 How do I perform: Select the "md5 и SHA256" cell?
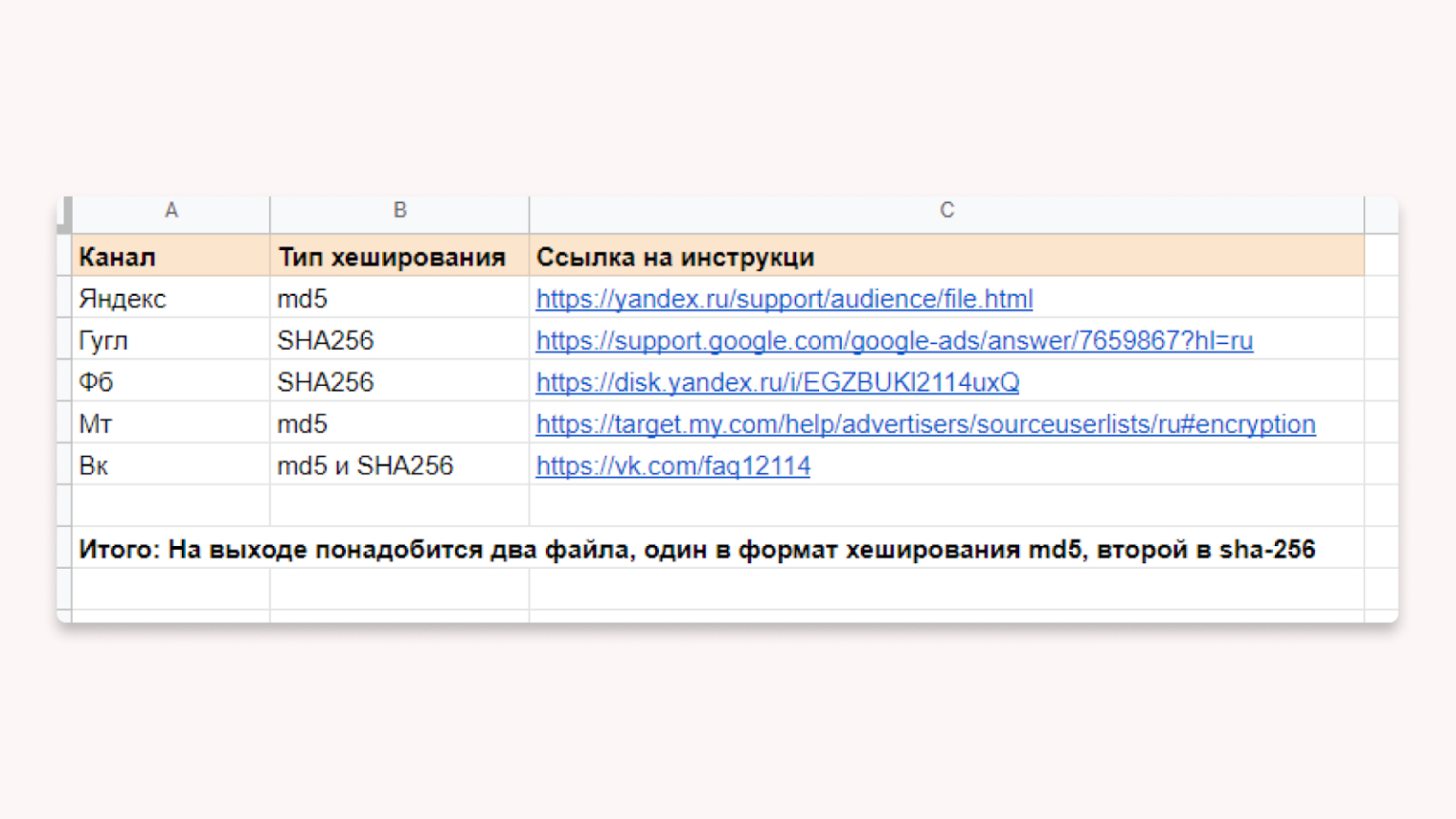click(x=399, y=465)
